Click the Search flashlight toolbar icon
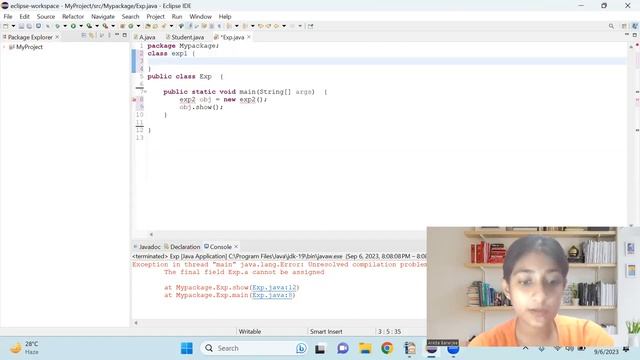The image size is (640, 360). pyautogui.click(x=164, y=26)
